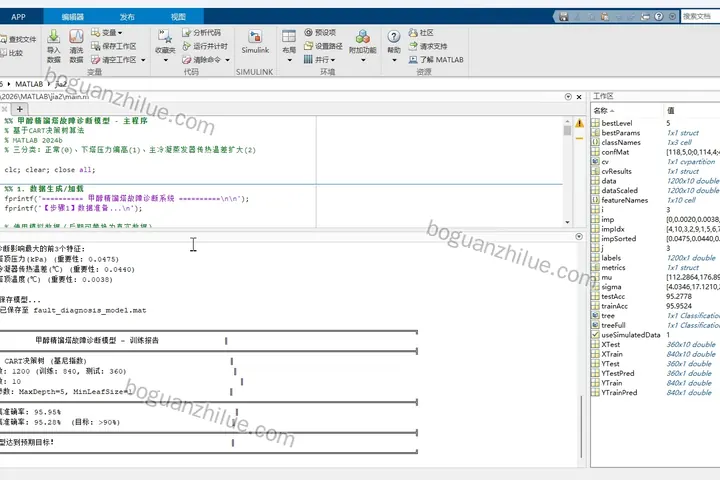
Task: Click the 名称 column header in workspace
Action: coord(603,110)
